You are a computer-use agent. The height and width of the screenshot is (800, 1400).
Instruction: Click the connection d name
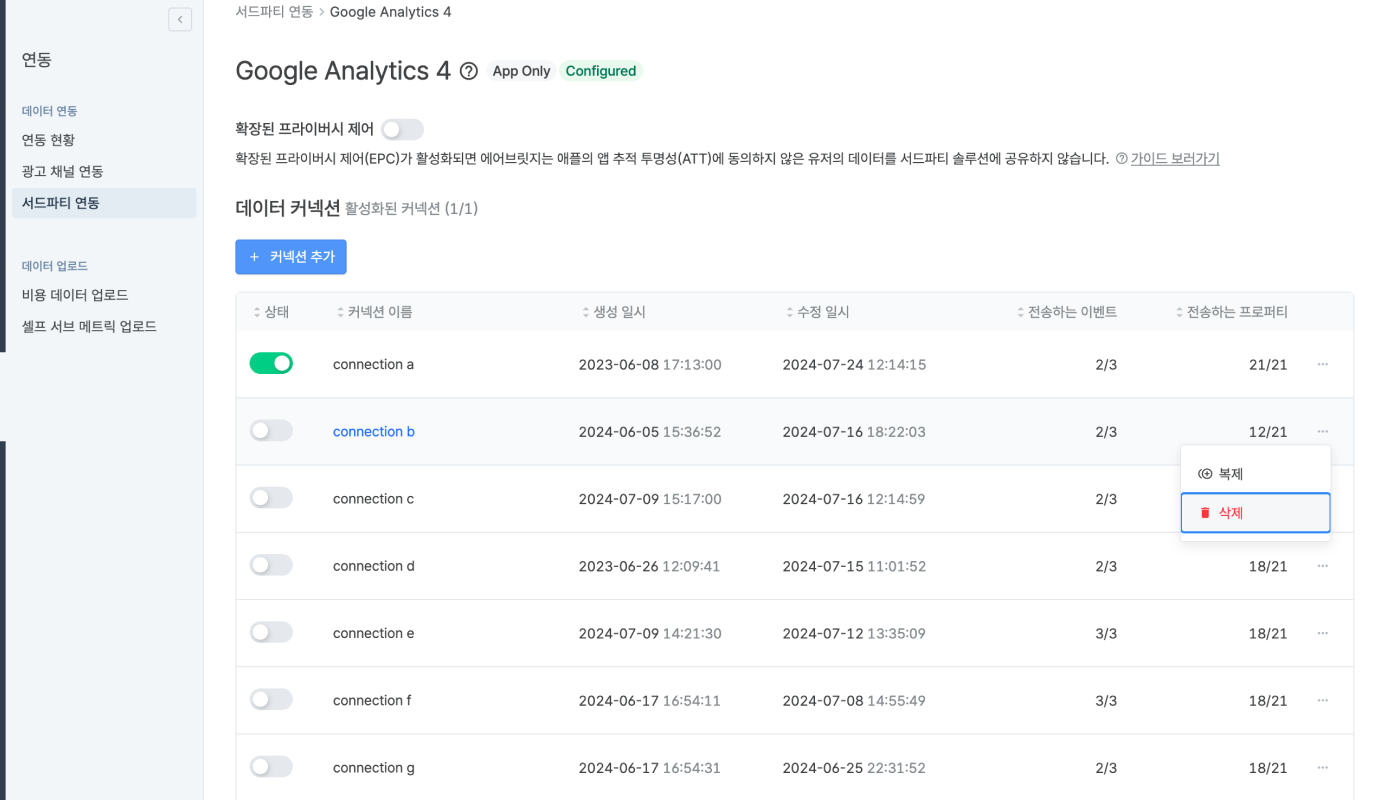(374, 566)
